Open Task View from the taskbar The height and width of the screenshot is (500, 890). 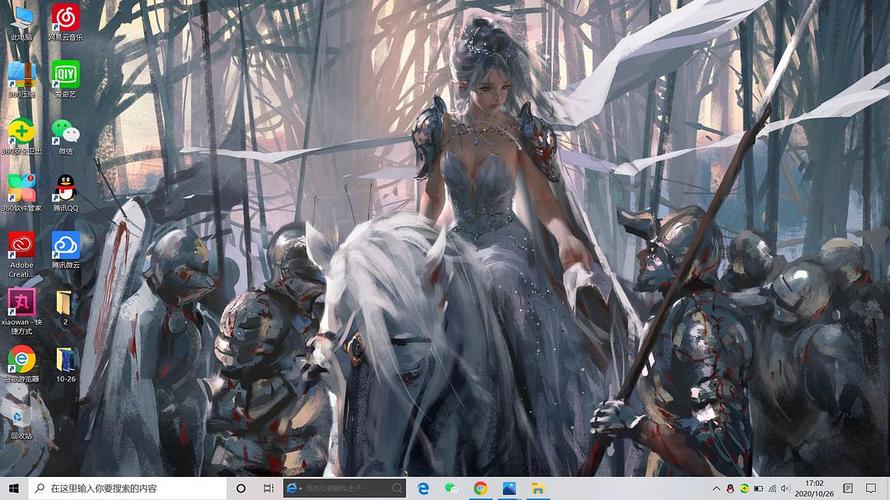(x=269, y=488)
